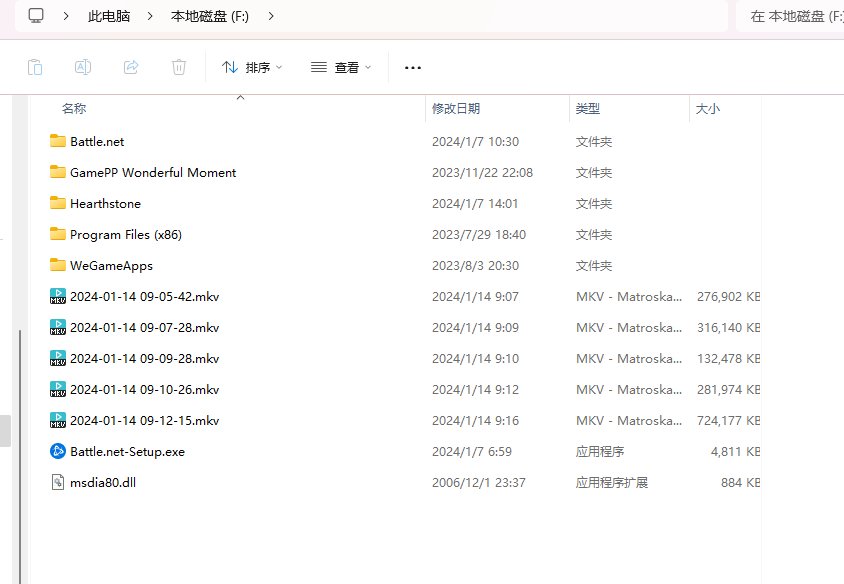Click date 2024/1/7 10:30

coord(476,142)
